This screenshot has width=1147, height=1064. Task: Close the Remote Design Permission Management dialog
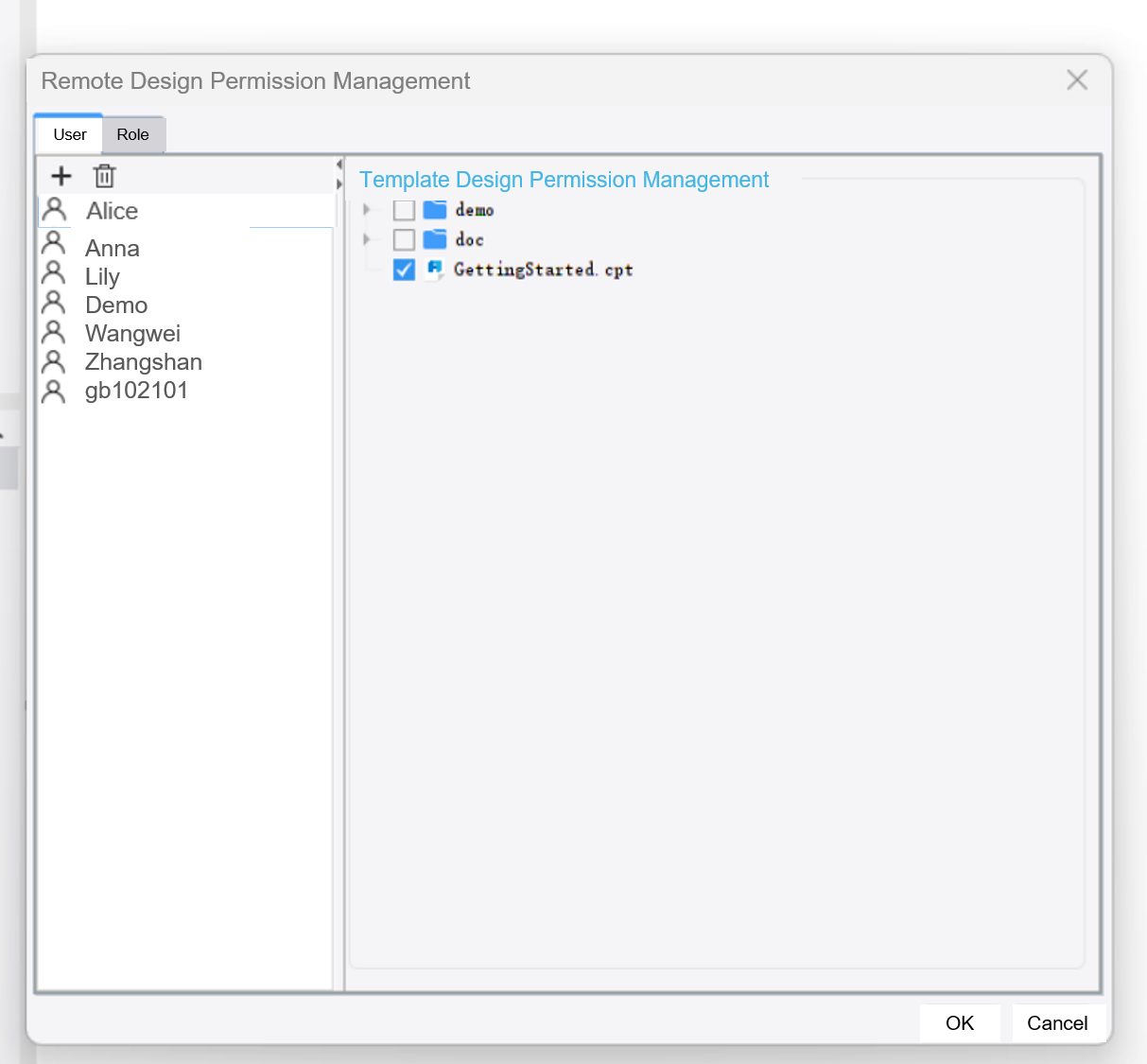coord(1077,80)
